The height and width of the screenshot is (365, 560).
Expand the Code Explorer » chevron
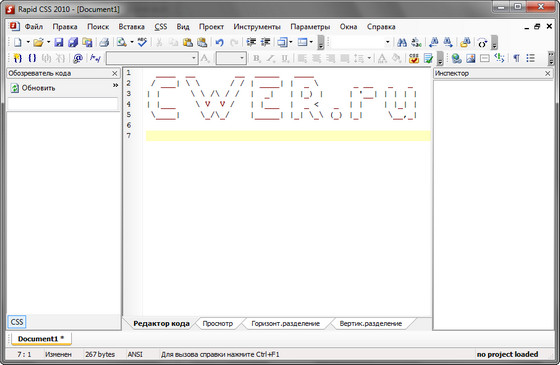(115, 85)
